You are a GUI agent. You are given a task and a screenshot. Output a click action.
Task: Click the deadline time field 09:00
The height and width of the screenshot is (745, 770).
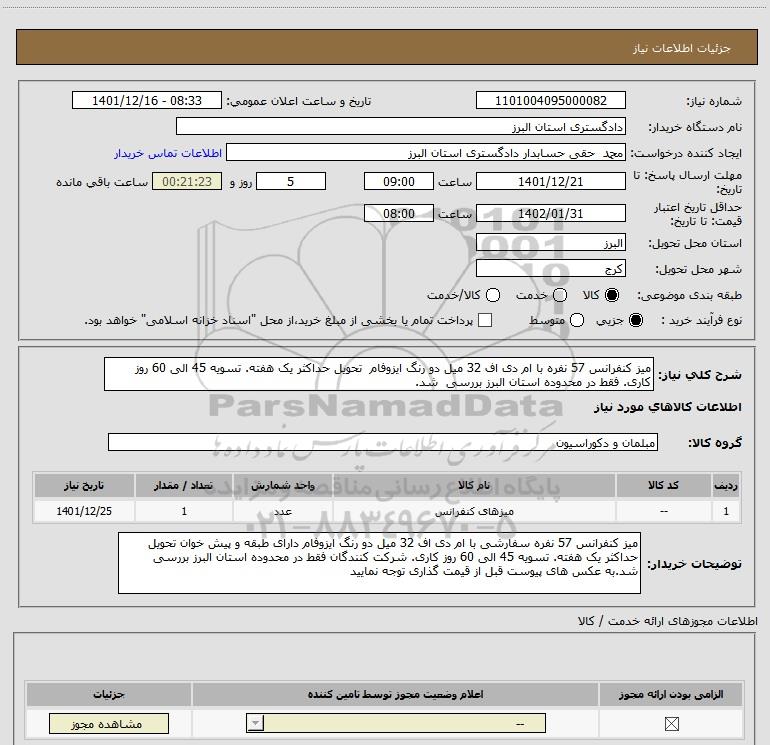click(399, 181)
